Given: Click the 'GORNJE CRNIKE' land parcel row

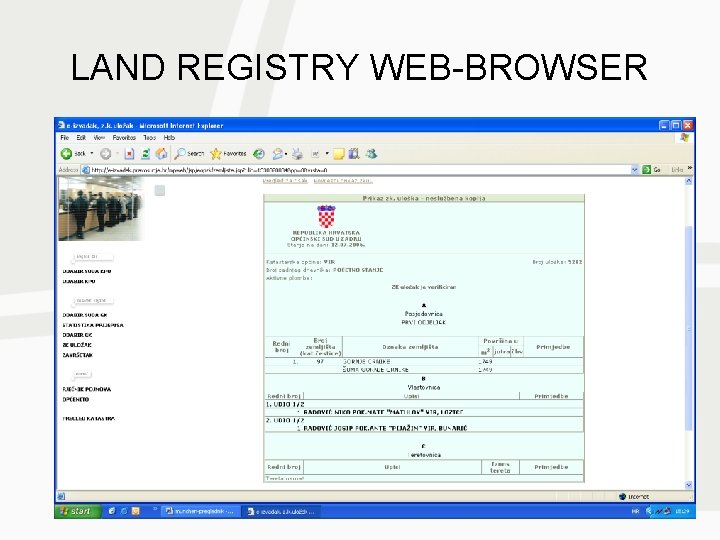Looking at the screenshot, I should point(424,362).
